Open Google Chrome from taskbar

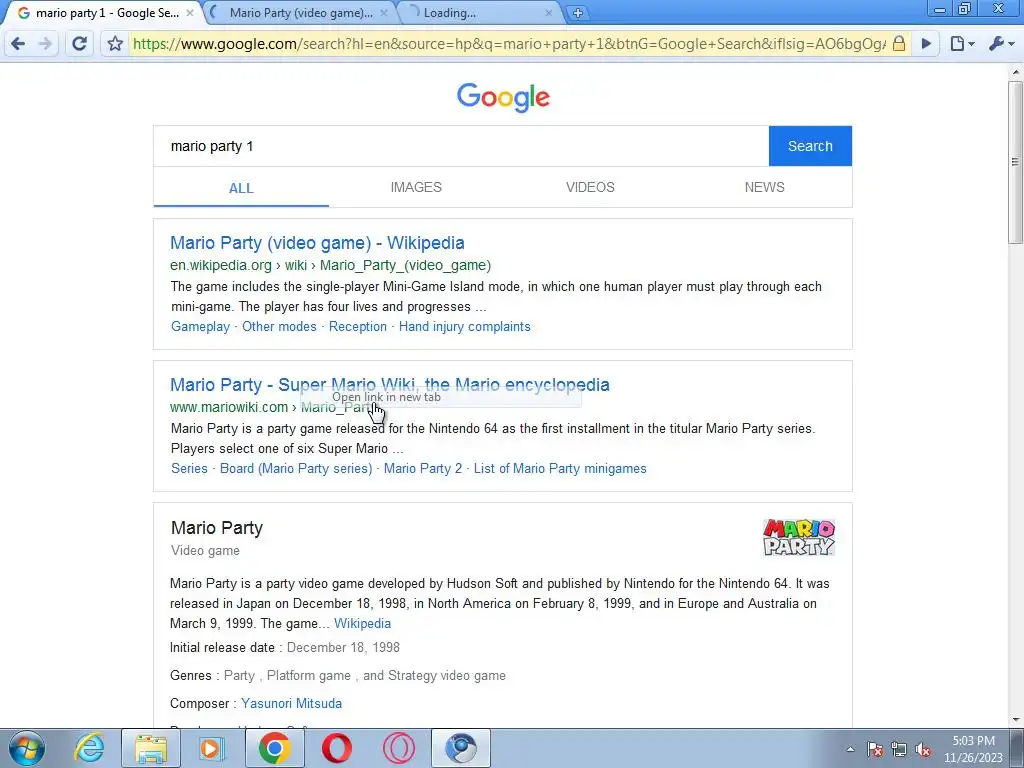tap(274, 748)
